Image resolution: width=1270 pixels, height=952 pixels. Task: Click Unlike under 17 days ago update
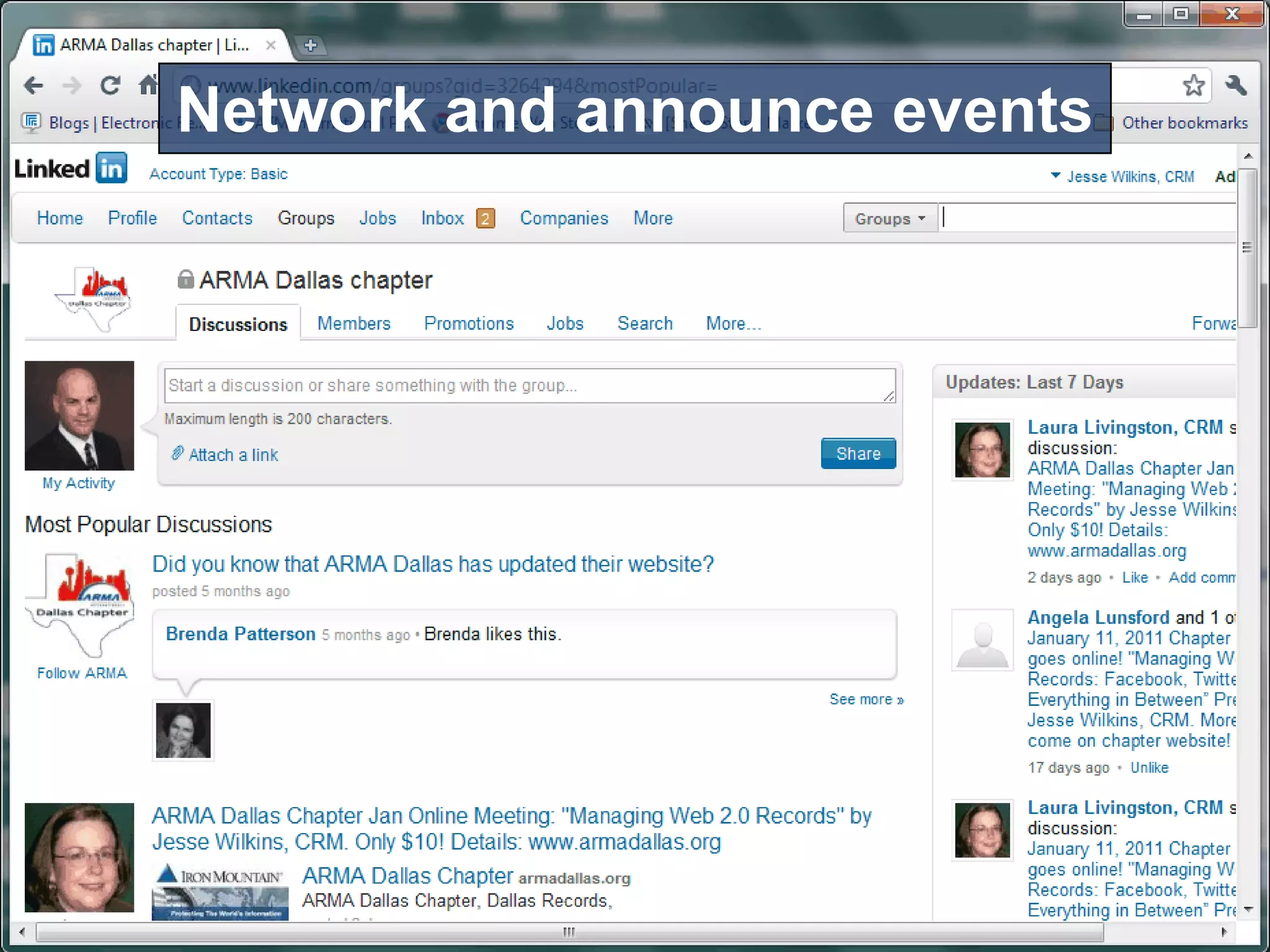tap(1149, 768)
